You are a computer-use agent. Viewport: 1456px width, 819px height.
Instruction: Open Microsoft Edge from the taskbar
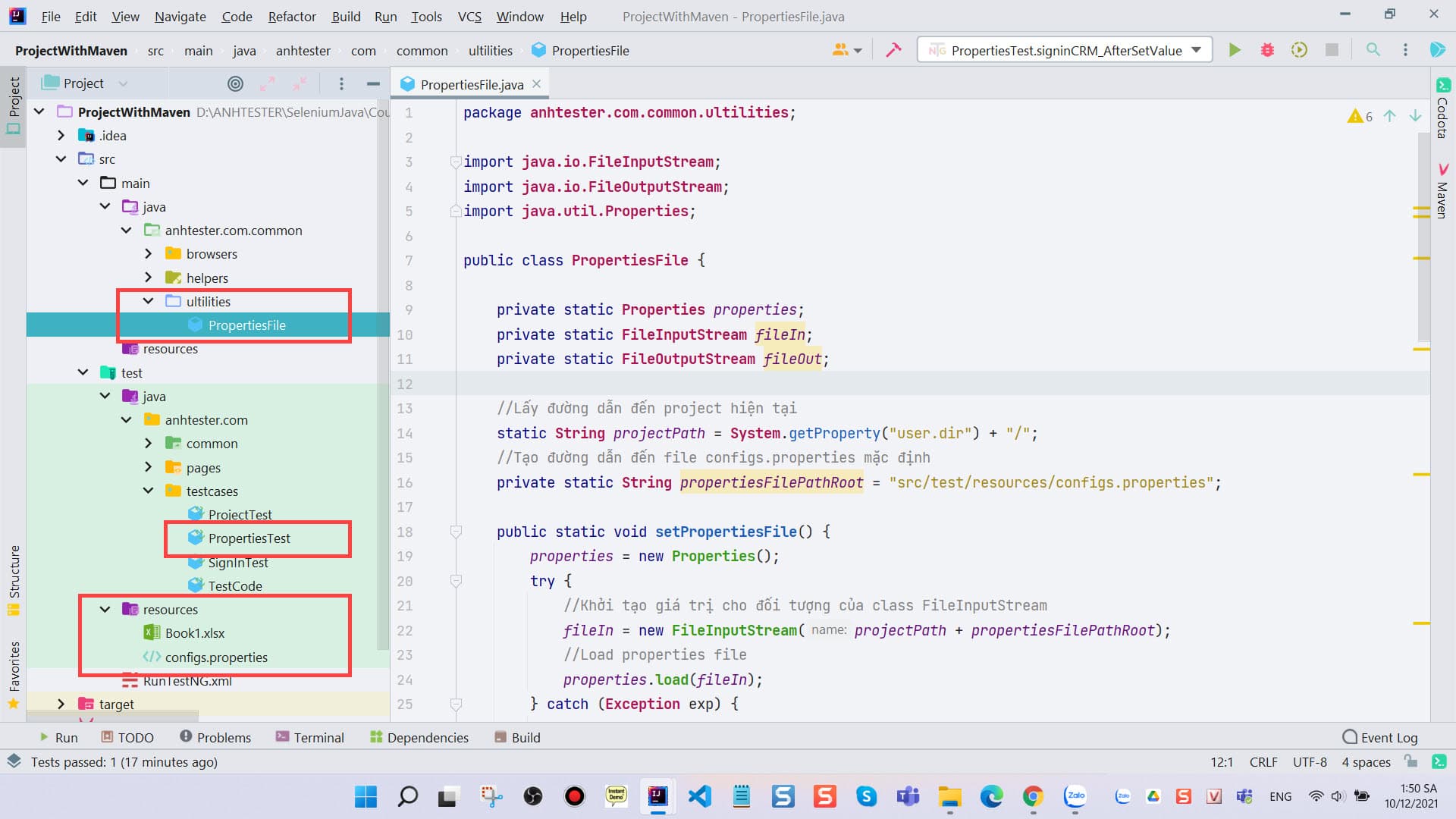(x=991, y=796)
